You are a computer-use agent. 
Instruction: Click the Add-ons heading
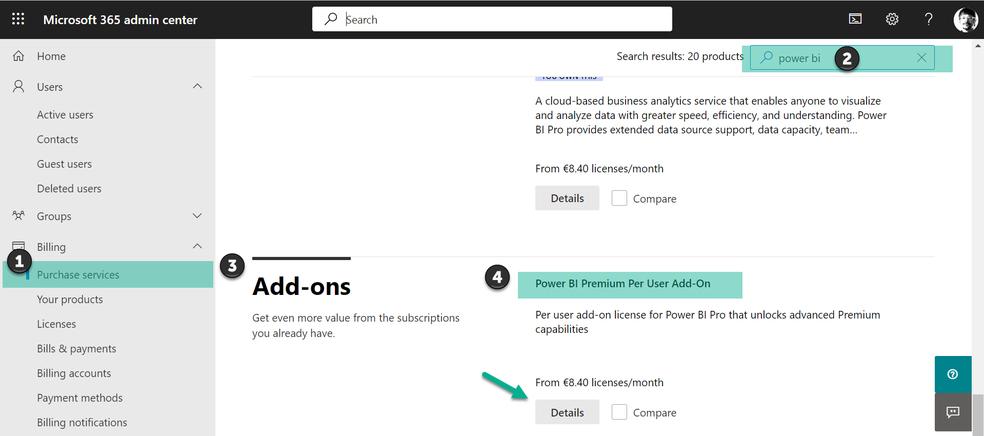pyautogui.click(x=301, y=287)
